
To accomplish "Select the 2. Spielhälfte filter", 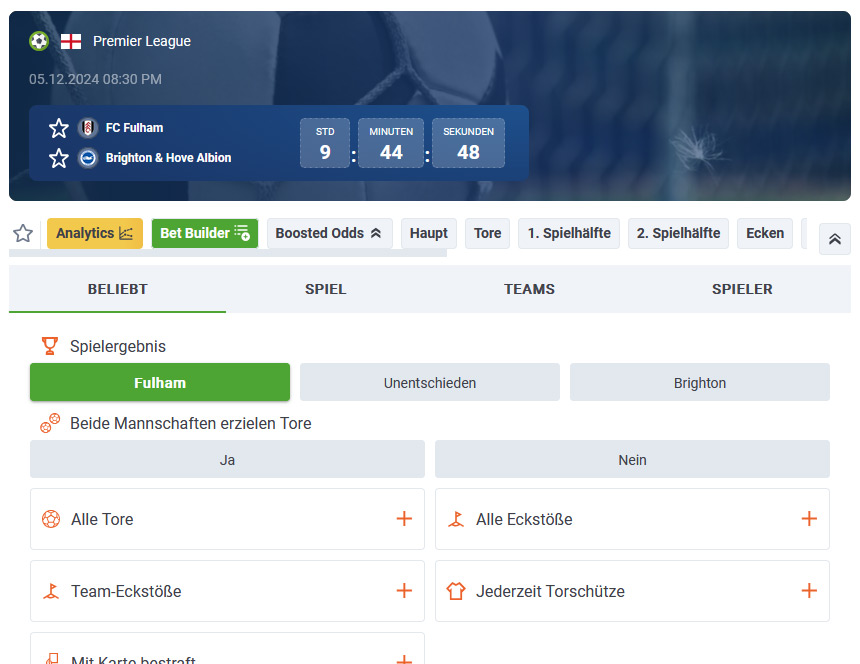I will [678, 234].
